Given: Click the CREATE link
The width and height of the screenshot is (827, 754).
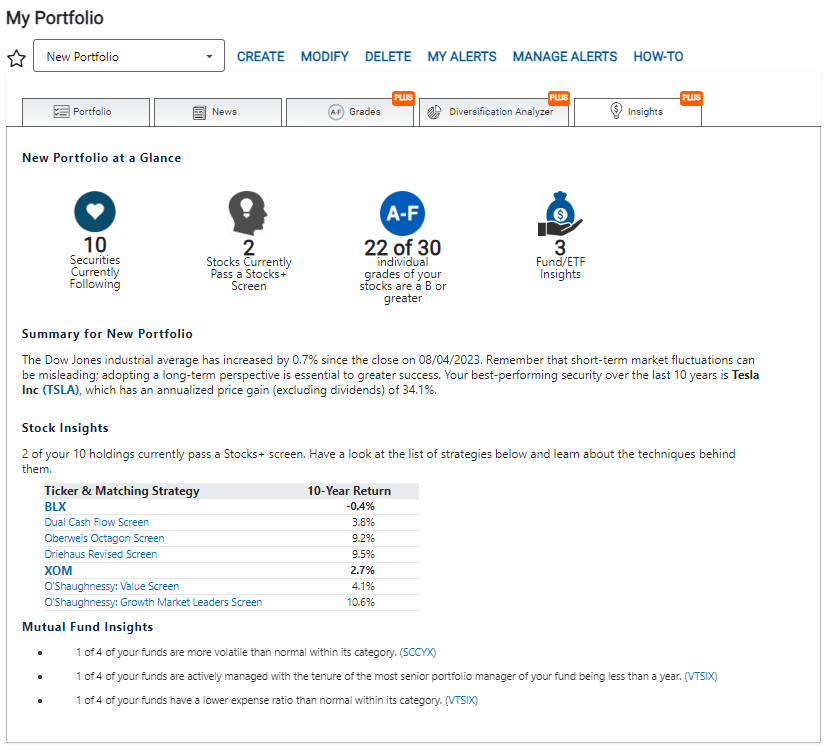Looking at the screenshot, I should click(260, 57).
